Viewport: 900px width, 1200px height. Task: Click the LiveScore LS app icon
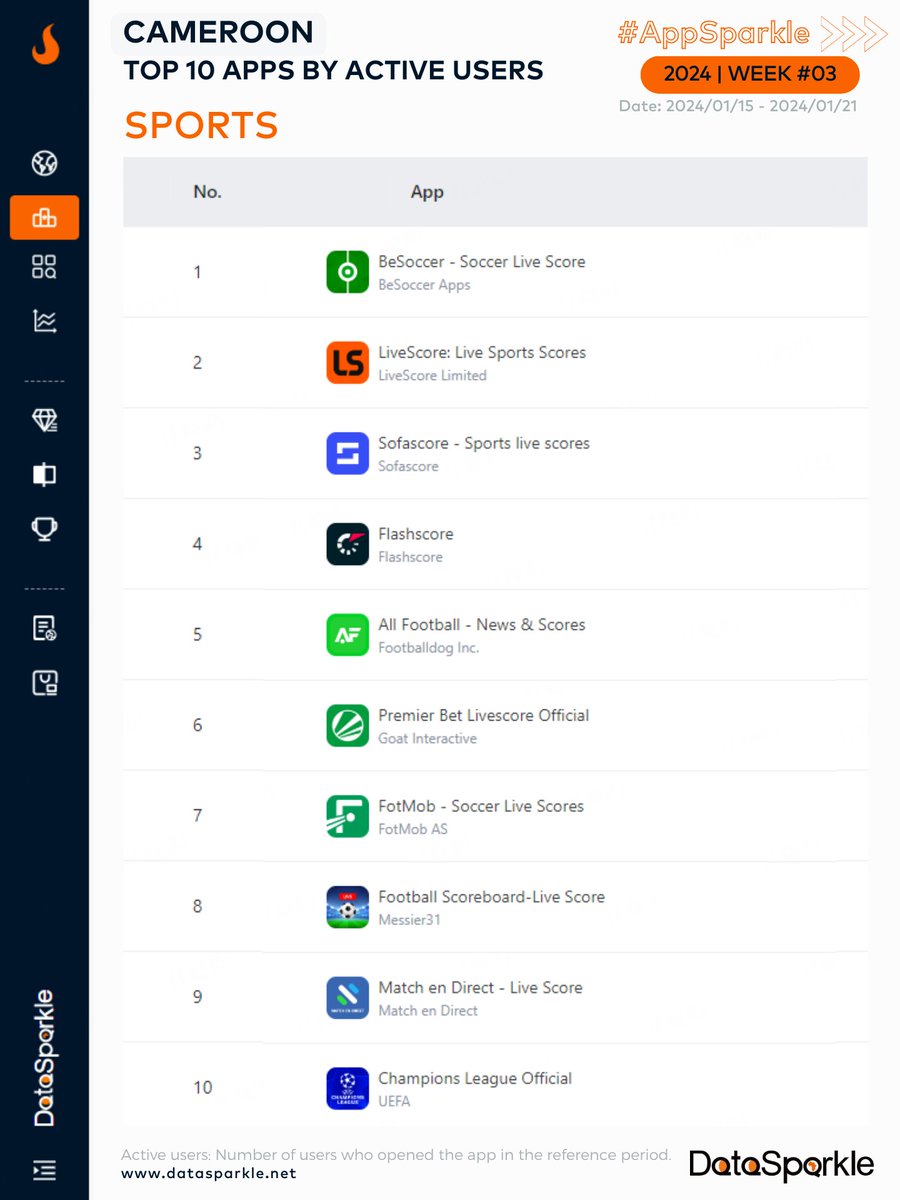[x=348, y=363]
